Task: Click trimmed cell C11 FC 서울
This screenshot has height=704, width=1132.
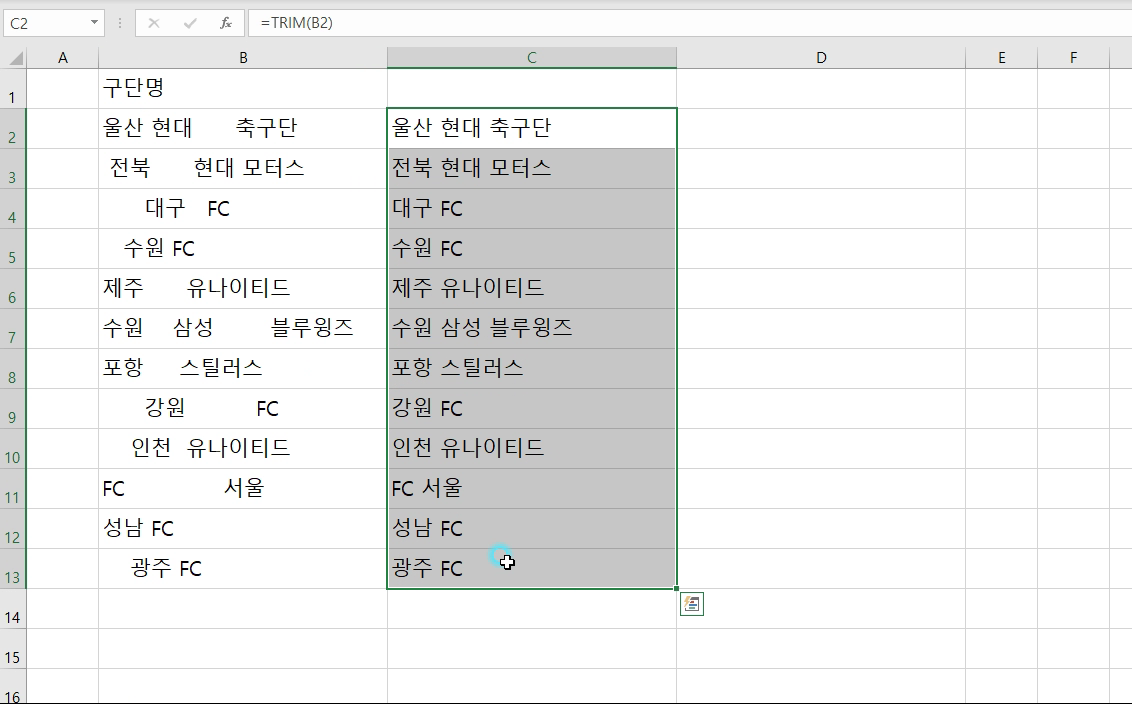Action: (x=532, y=489)
